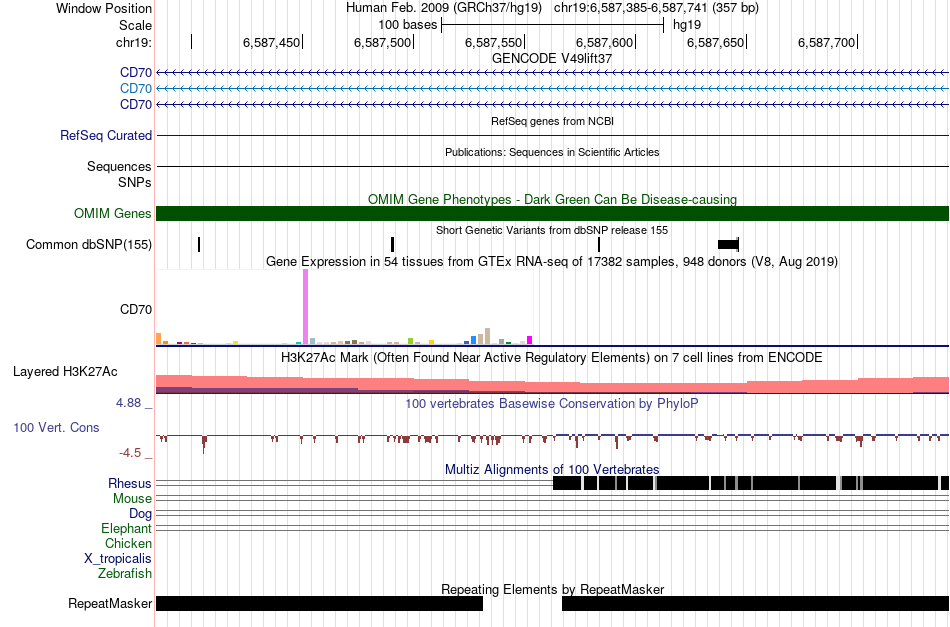Open Publications: Sequences in Scientific Articles title
The height and width of the screenshot is (627, 950).
click(552, 152)
